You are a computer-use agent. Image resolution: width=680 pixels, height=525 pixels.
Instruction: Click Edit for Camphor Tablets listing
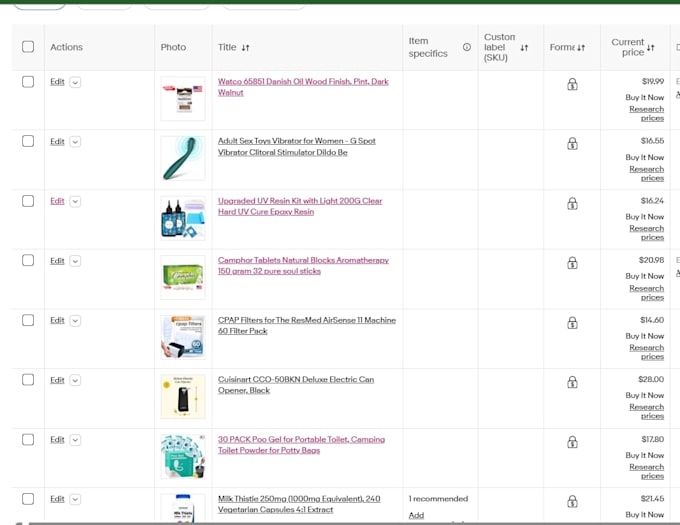point(57,261)
